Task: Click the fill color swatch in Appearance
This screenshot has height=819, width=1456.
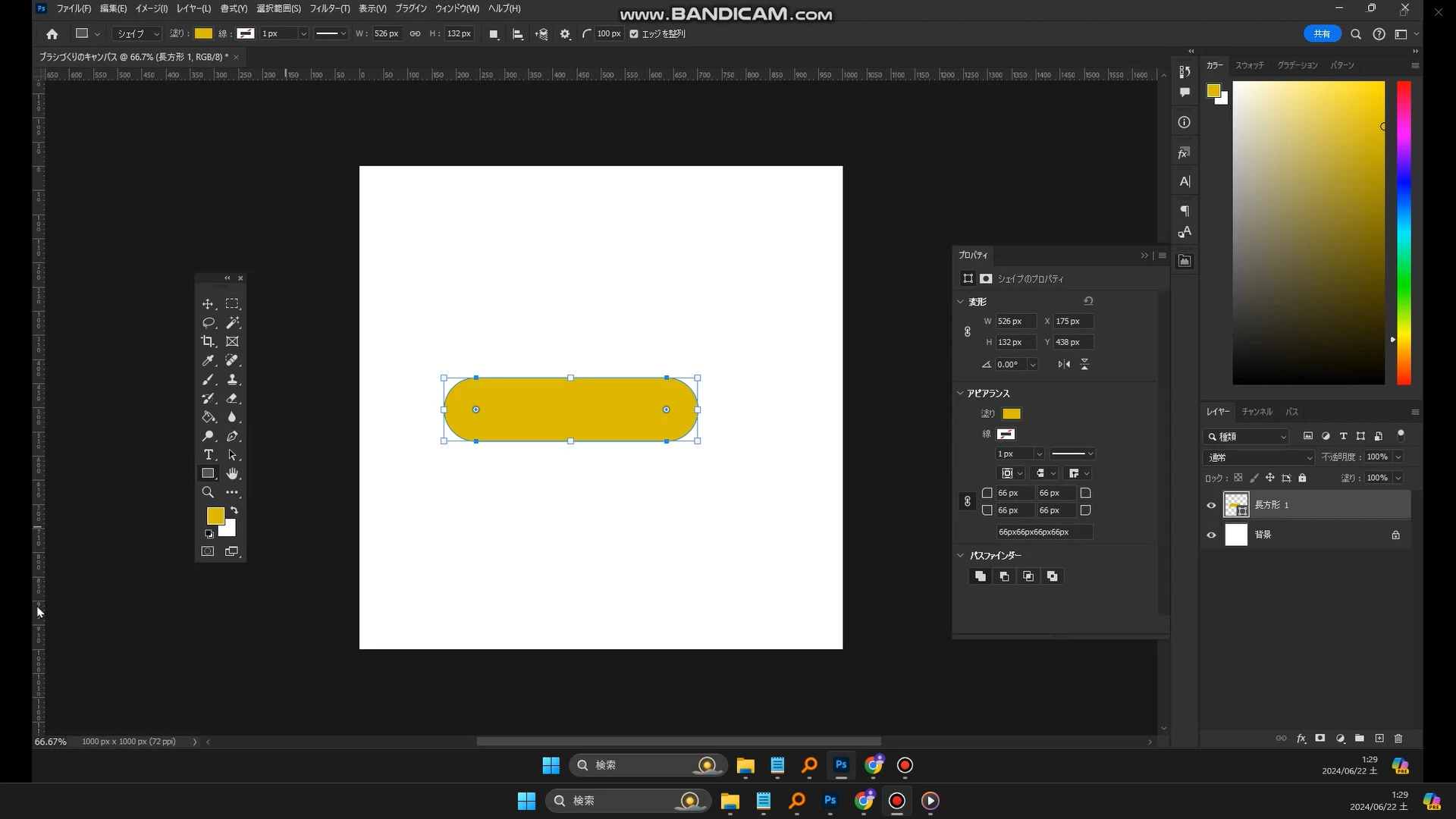Action: [x=1012, y=414]
